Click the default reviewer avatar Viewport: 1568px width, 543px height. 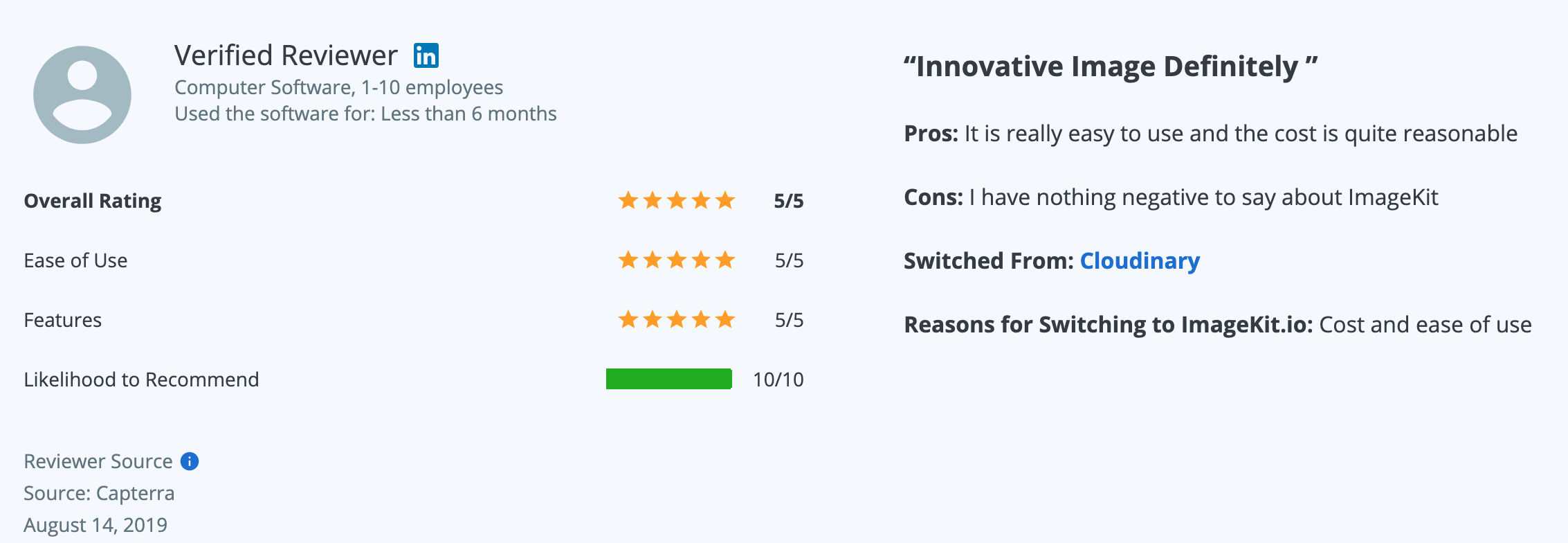point(82,95)
